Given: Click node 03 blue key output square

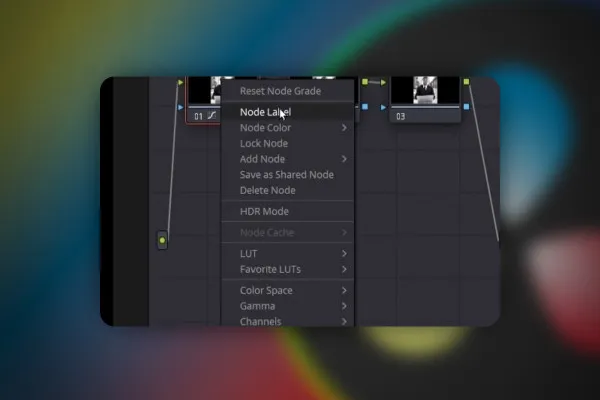Looking at the screenshot, I should (466, 107).
